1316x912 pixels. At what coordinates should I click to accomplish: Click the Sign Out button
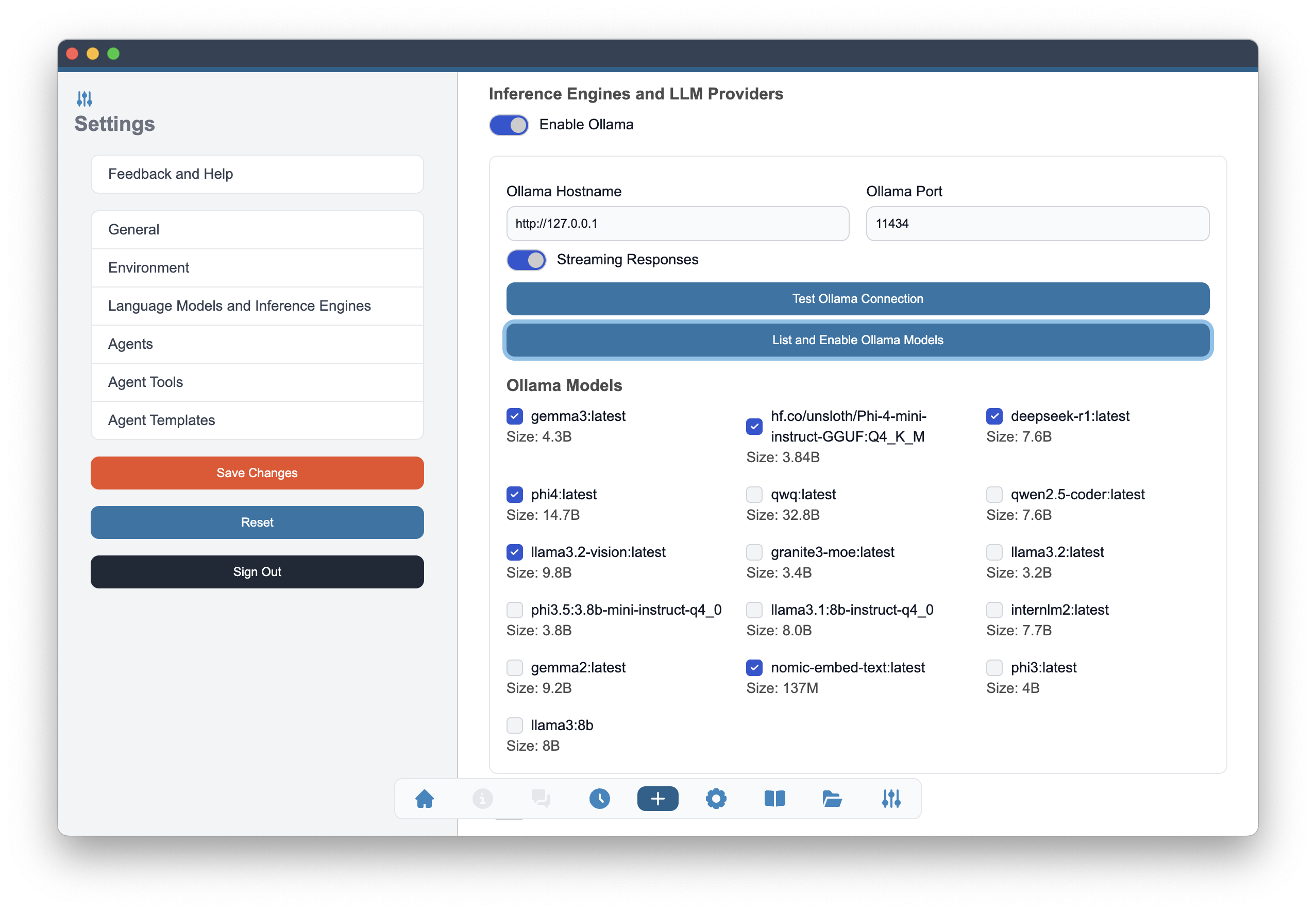pos(257,571)
